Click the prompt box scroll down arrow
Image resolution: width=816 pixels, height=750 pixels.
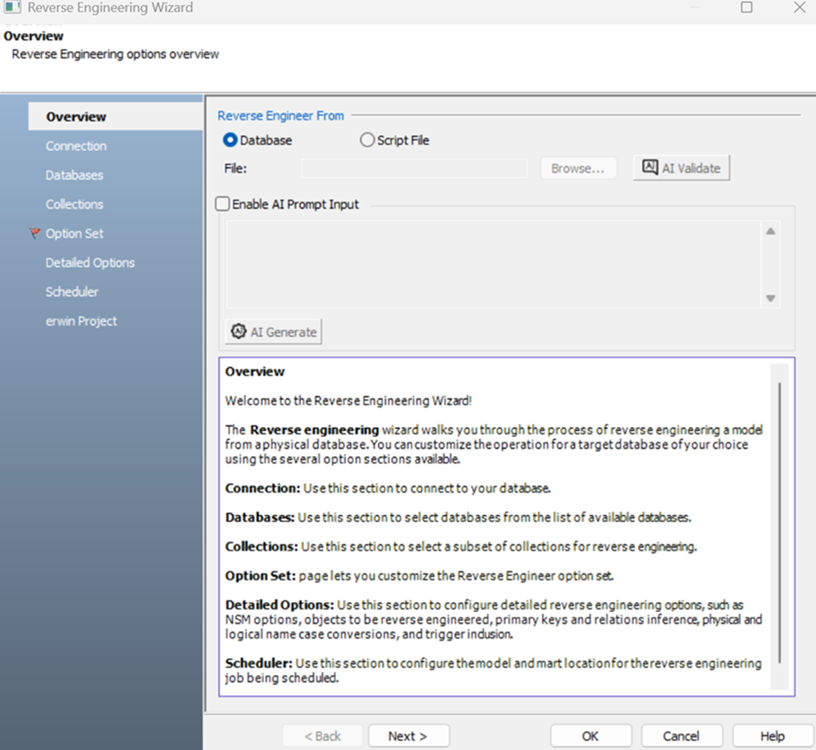pos(770,298)
